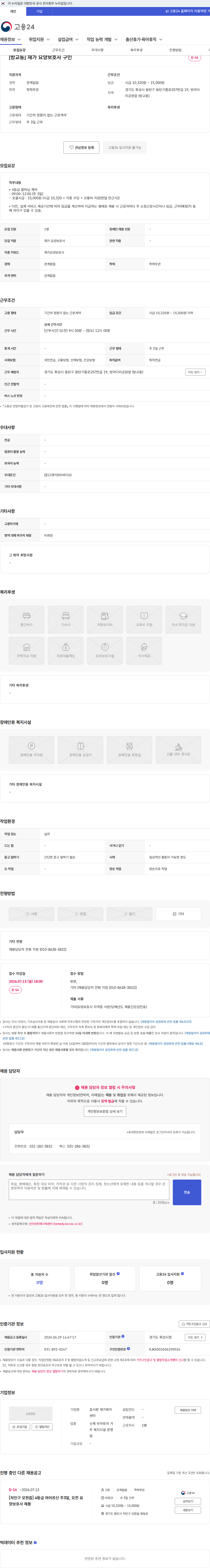Image resolution: width=210 pixels, height=1568 pixels.
Task: Click the company LOGO thumbnail
Action: click(30, 1413)
